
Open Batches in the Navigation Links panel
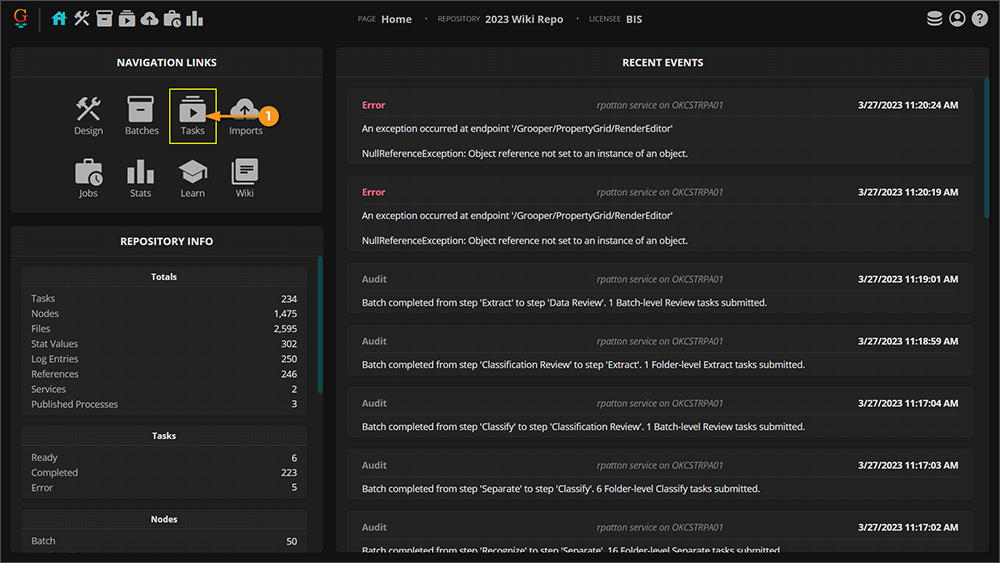[141, 115]
